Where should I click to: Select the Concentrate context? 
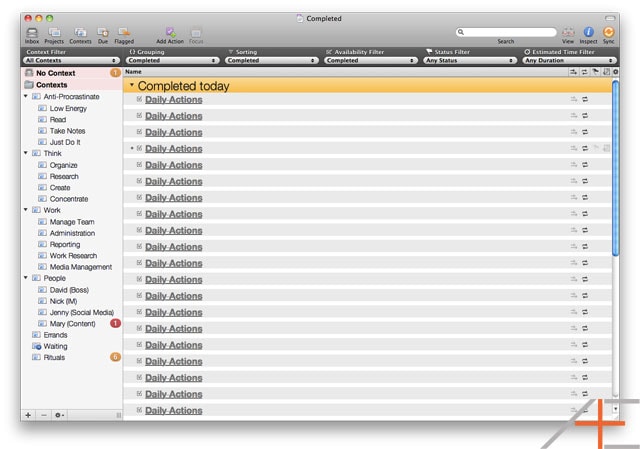(69, 199)
